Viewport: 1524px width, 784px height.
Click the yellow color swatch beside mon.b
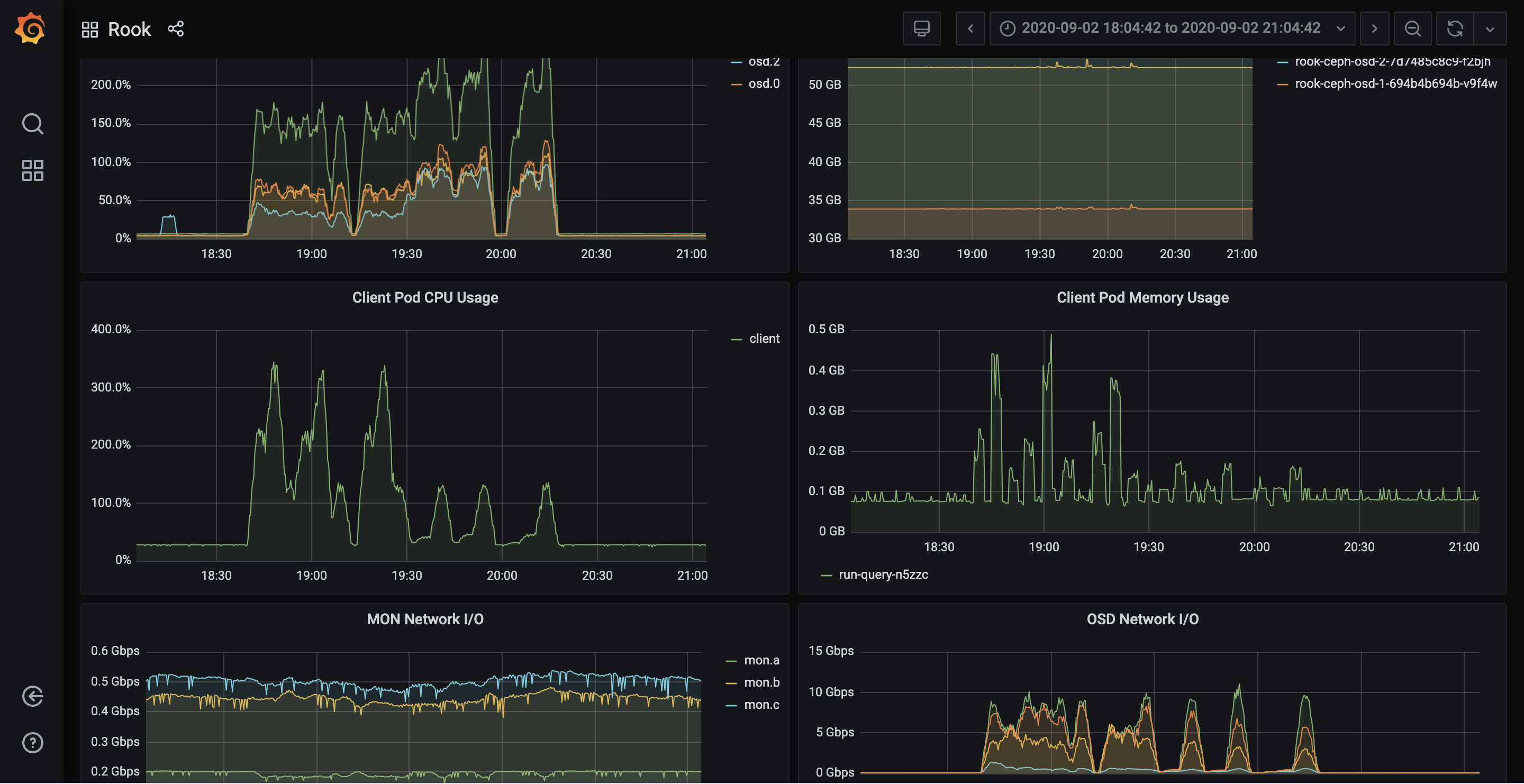click(731, 683)
